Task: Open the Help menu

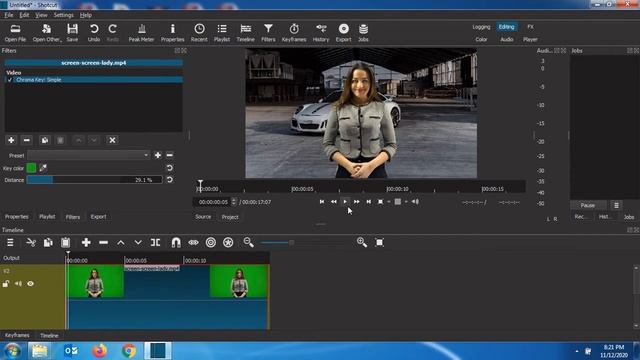Action: pyautogui.click(x=86, y=15)
